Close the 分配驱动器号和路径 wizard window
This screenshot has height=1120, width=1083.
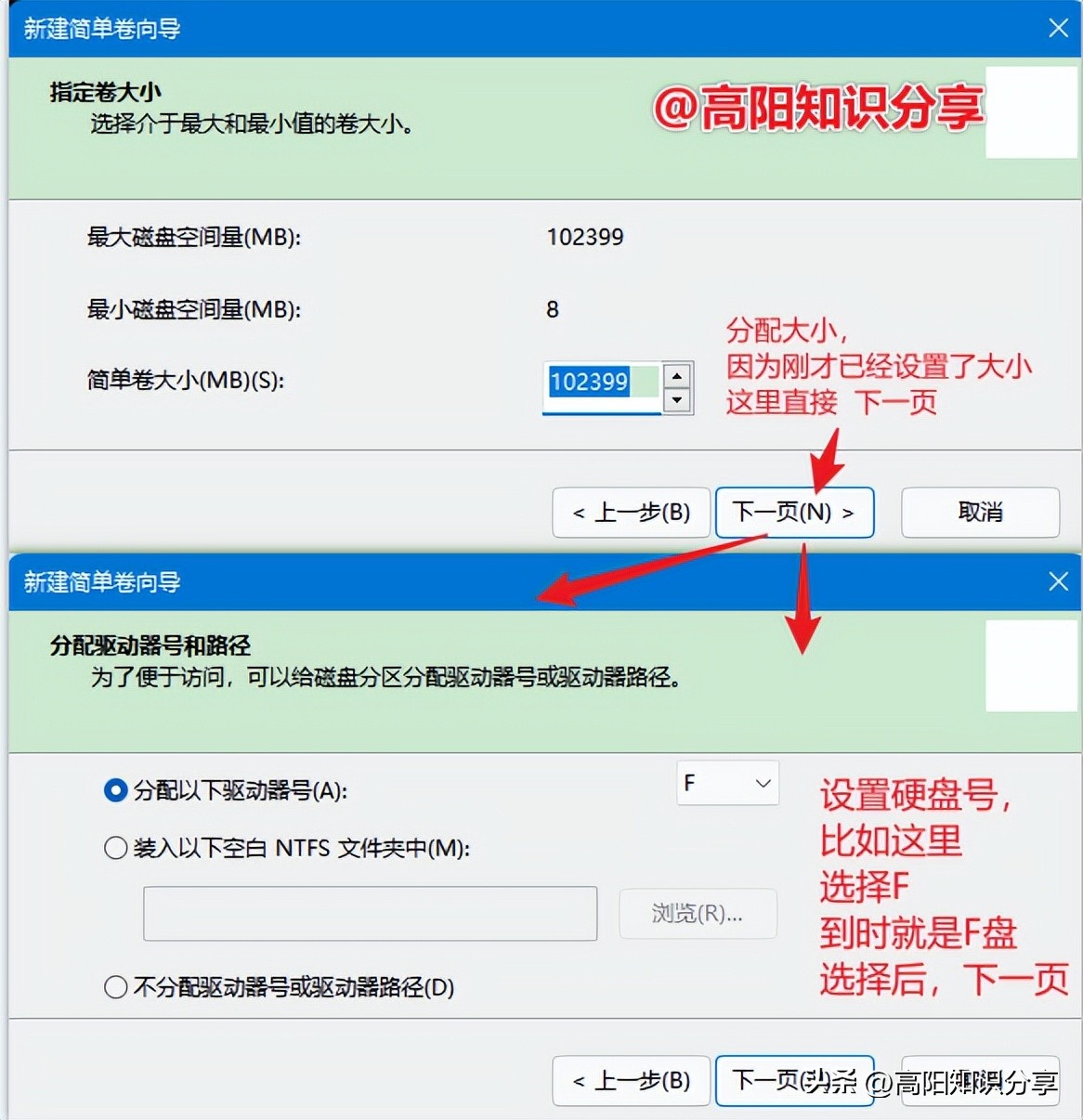coord(1058,581)
